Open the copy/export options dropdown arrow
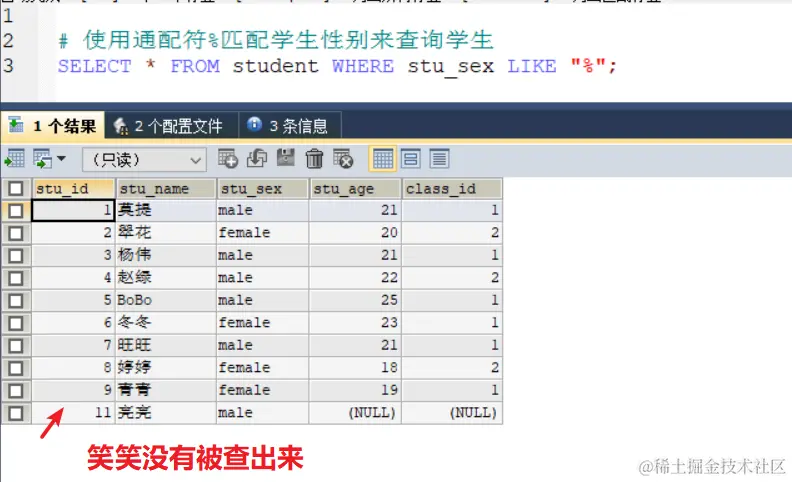 62,159
